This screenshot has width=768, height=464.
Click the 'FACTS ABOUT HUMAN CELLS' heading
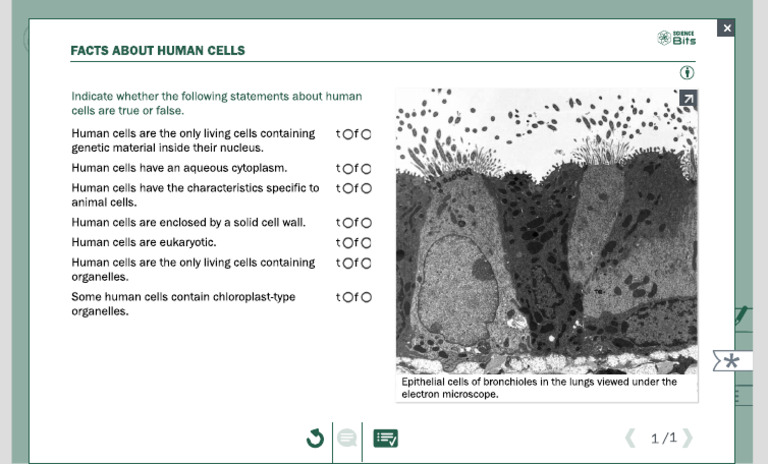click(158, 50)
